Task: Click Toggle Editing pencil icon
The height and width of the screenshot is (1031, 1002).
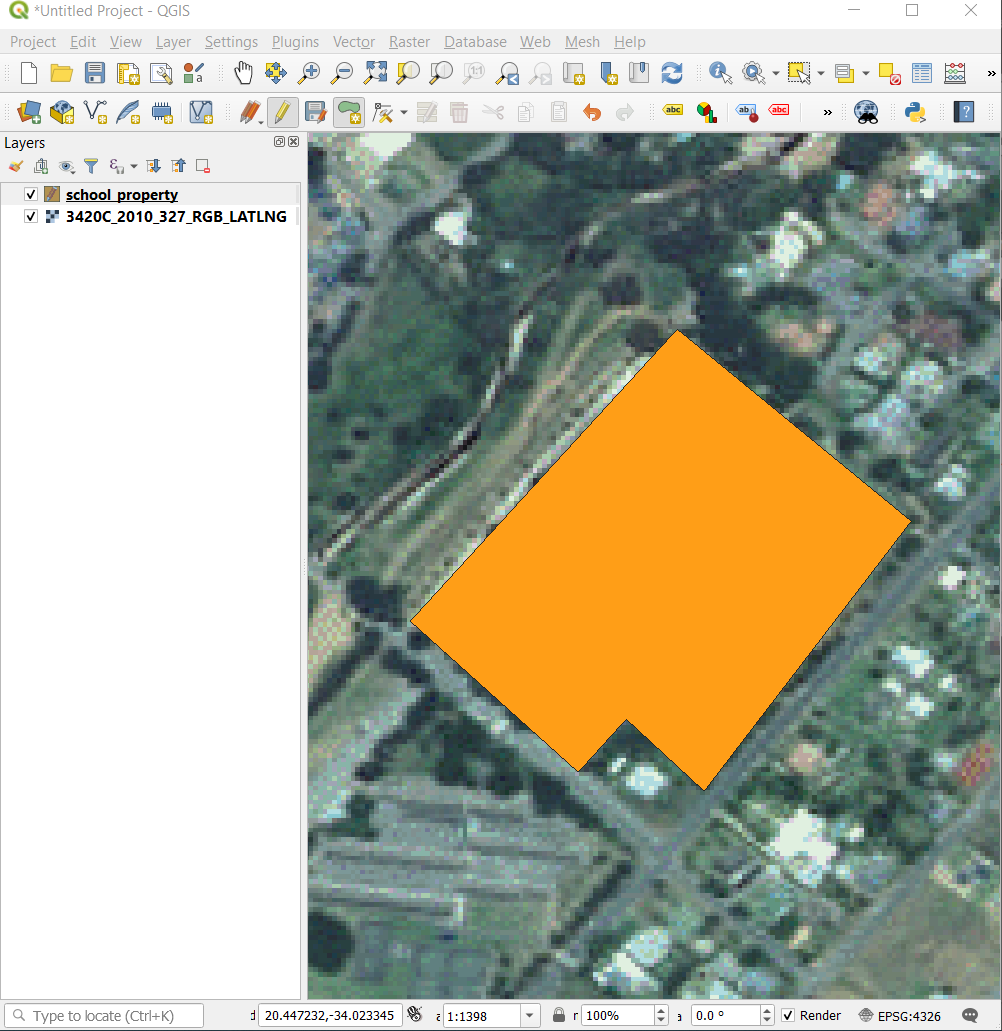Action: (x=282, y=111)
